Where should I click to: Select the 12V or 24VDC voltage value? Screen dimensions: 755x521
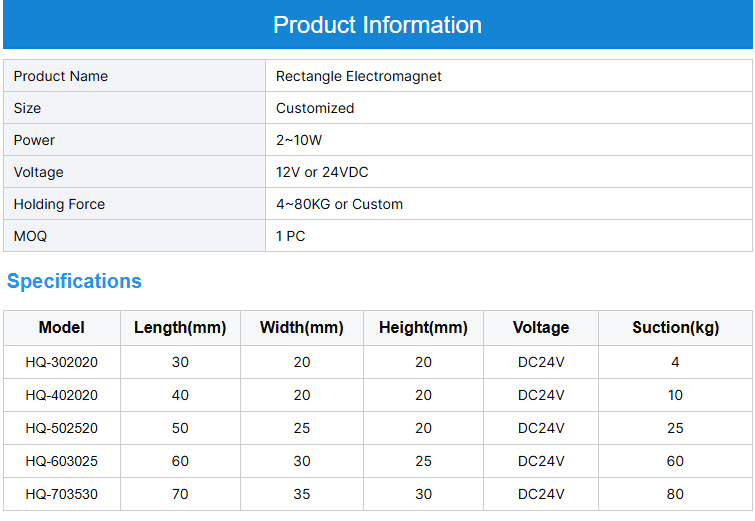tap(322, 172)
